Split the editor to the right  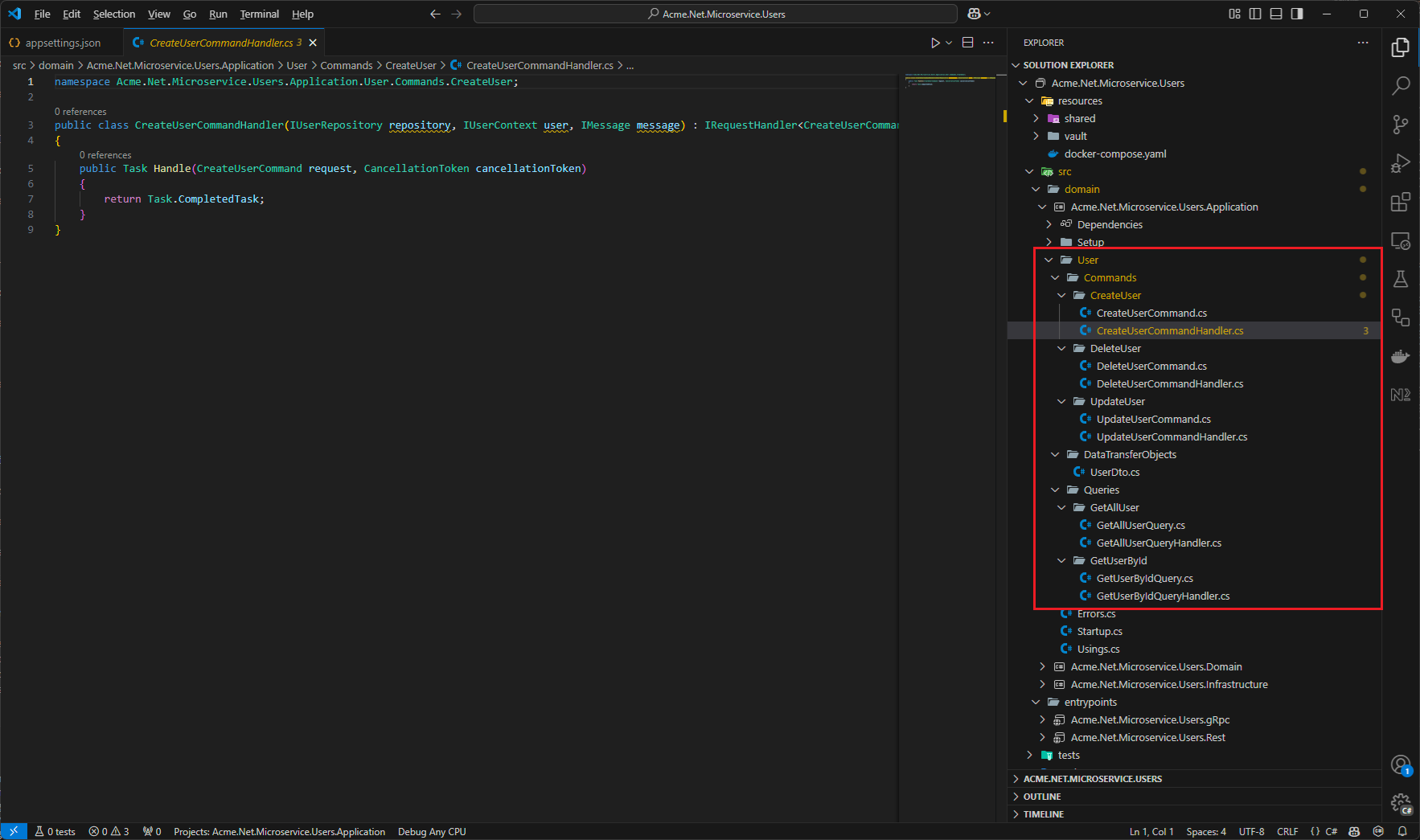968,43
